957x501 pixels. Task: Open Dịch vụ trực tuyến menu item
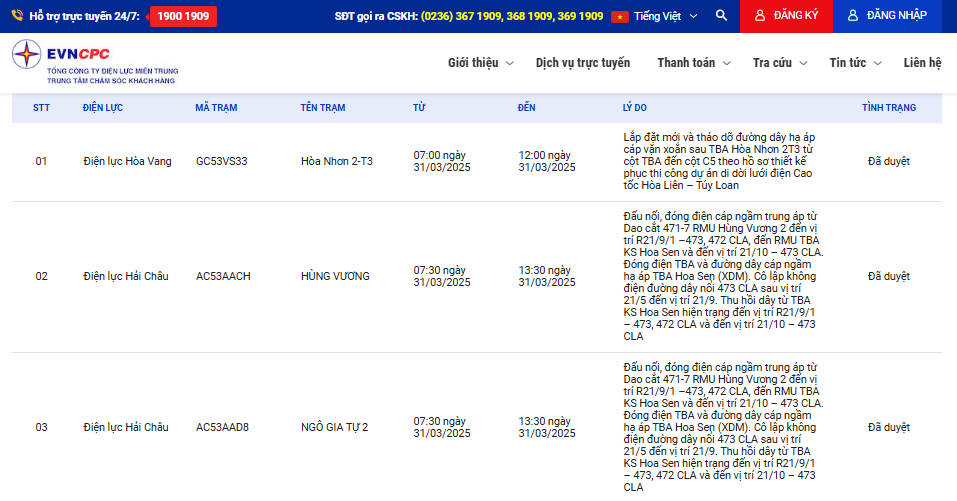583,63
